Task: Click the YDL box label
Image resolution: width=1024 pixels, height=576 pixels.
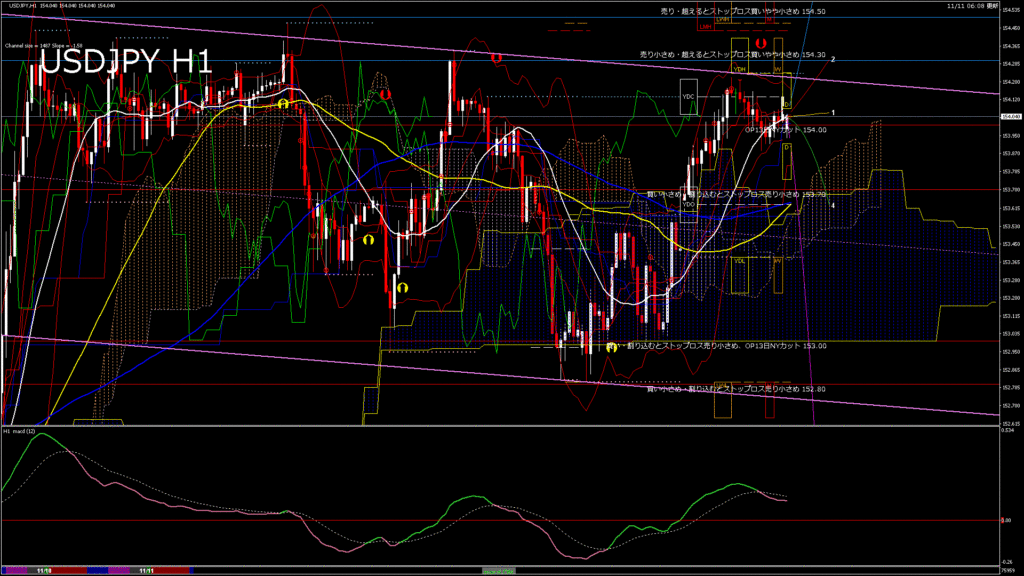Action: pos(740,261)
